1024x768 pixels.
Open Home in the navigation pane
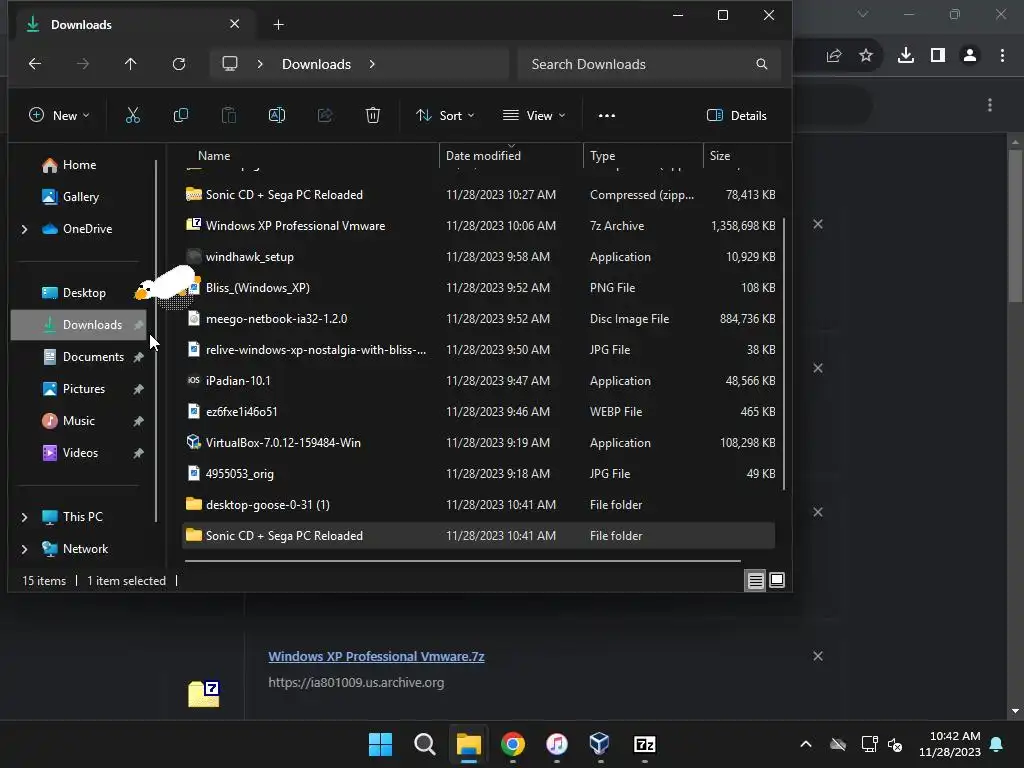[70, 165]
